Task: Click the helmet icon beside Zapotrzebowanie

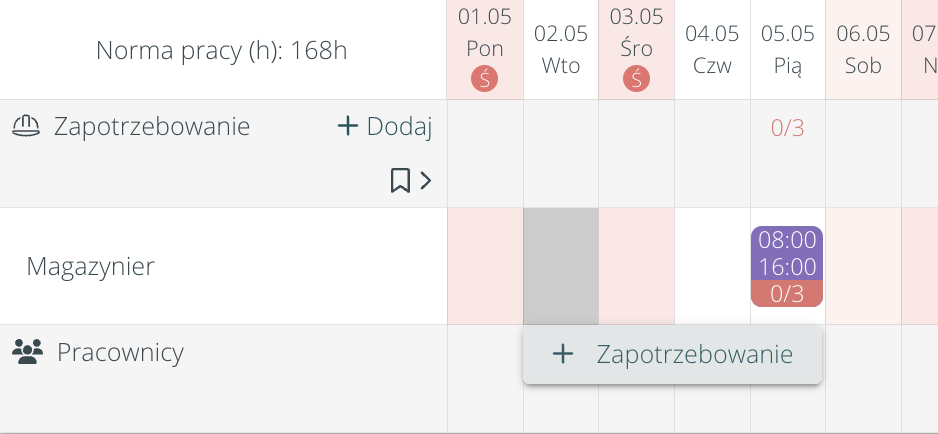Action: tap(26, 127)
